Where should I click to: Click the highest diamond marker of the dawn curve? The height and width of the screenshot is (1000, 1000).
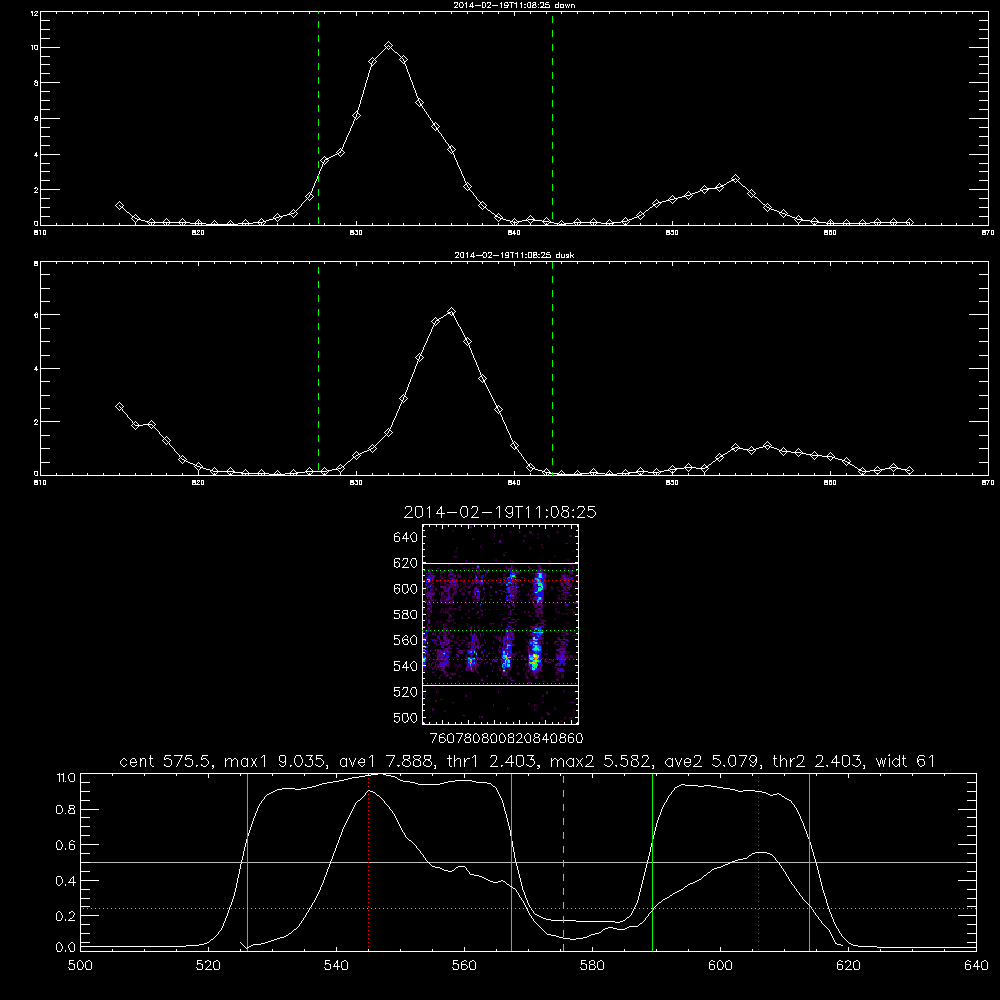tap(388, 46)
